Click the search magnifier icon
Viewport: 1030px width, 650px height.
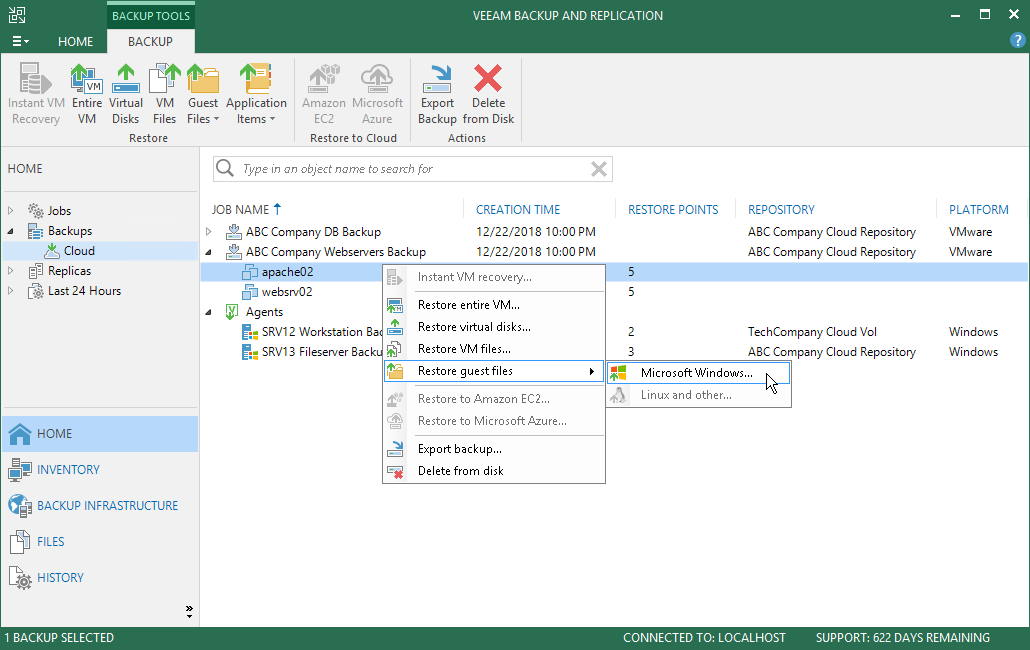tap(225, 169)
